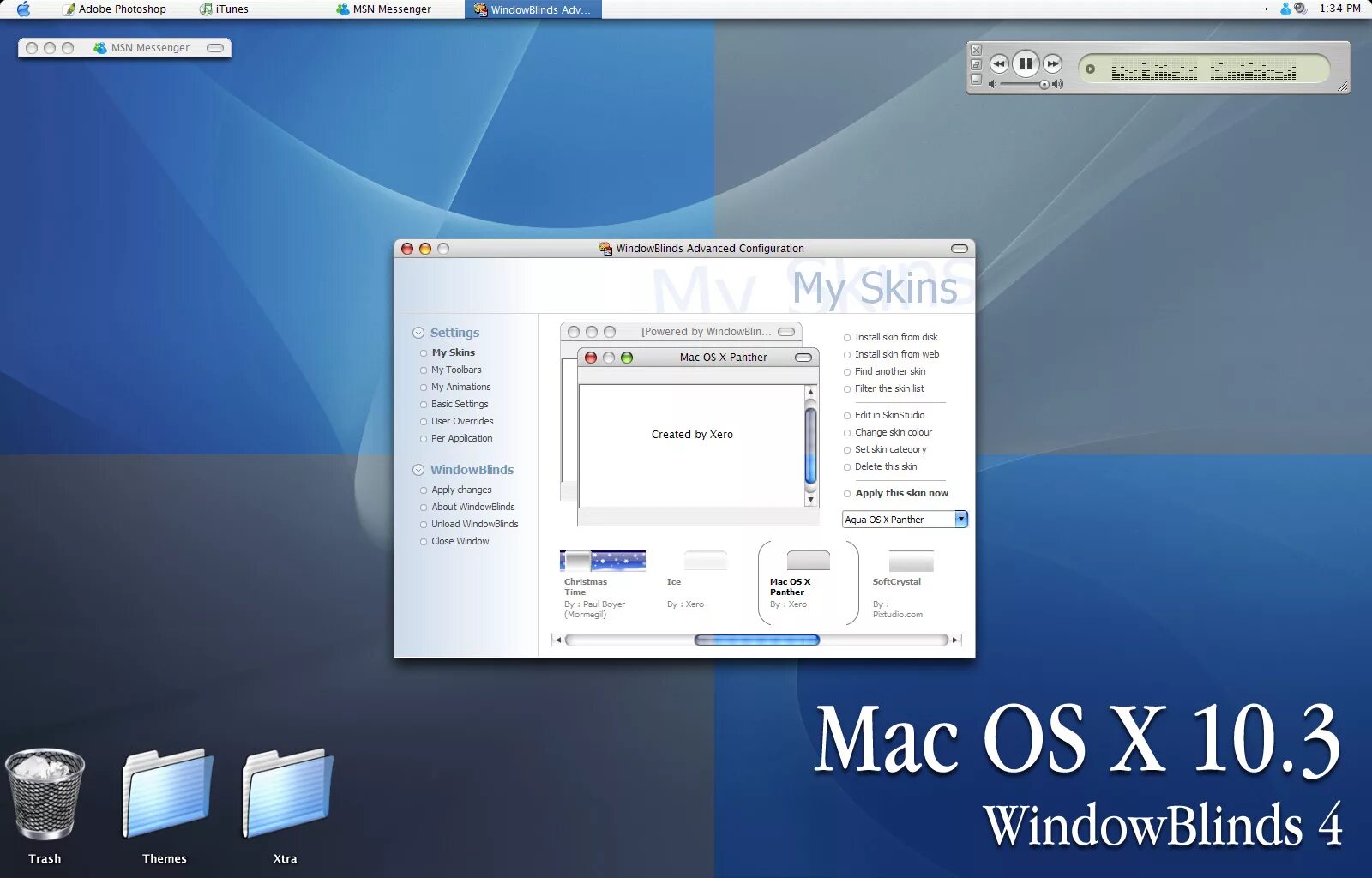
Task: Switch to iTunes in the top taskbar
Action: (225, 9)
